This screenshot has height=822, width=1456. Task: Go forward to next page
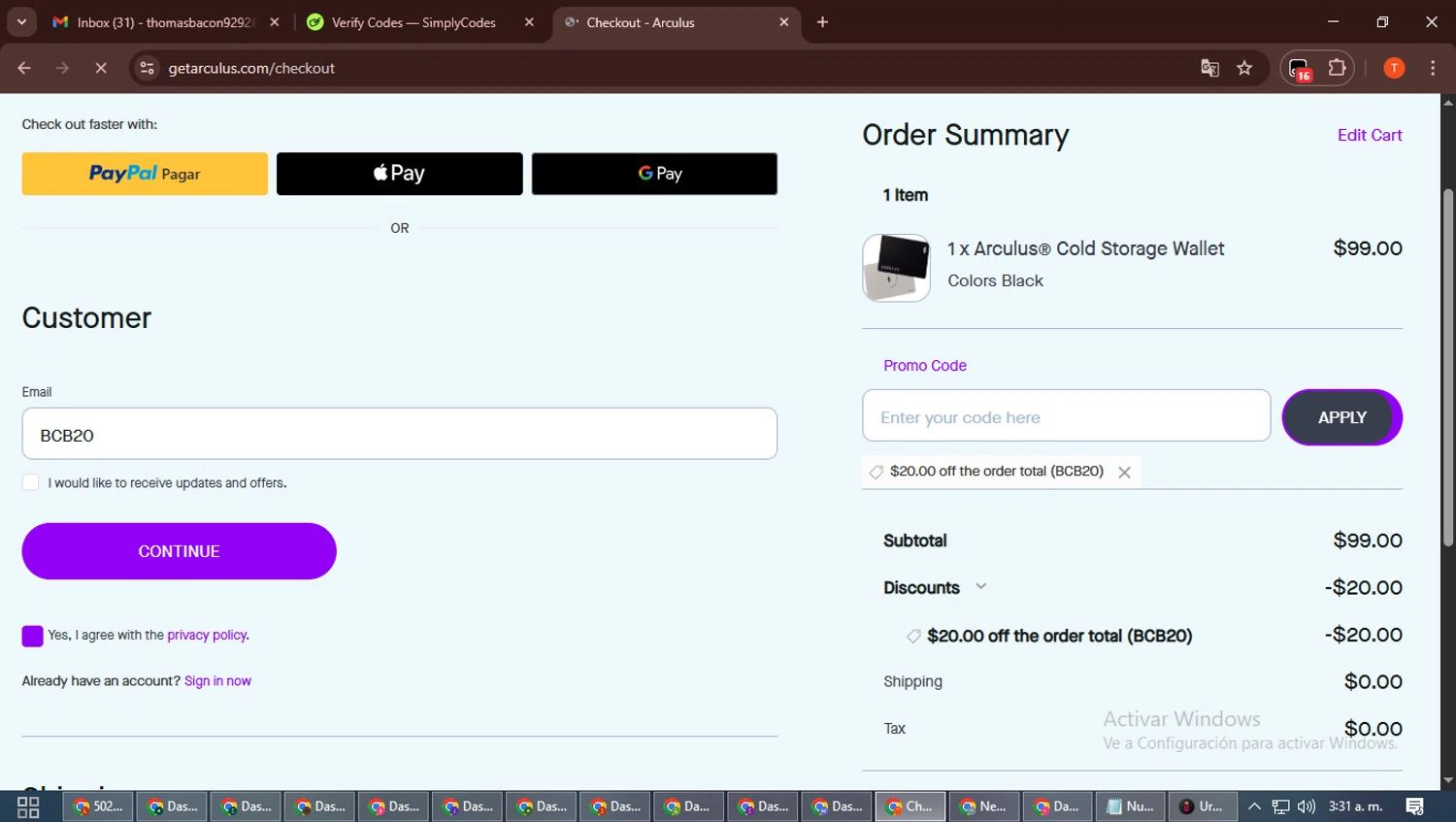[63, 68]
